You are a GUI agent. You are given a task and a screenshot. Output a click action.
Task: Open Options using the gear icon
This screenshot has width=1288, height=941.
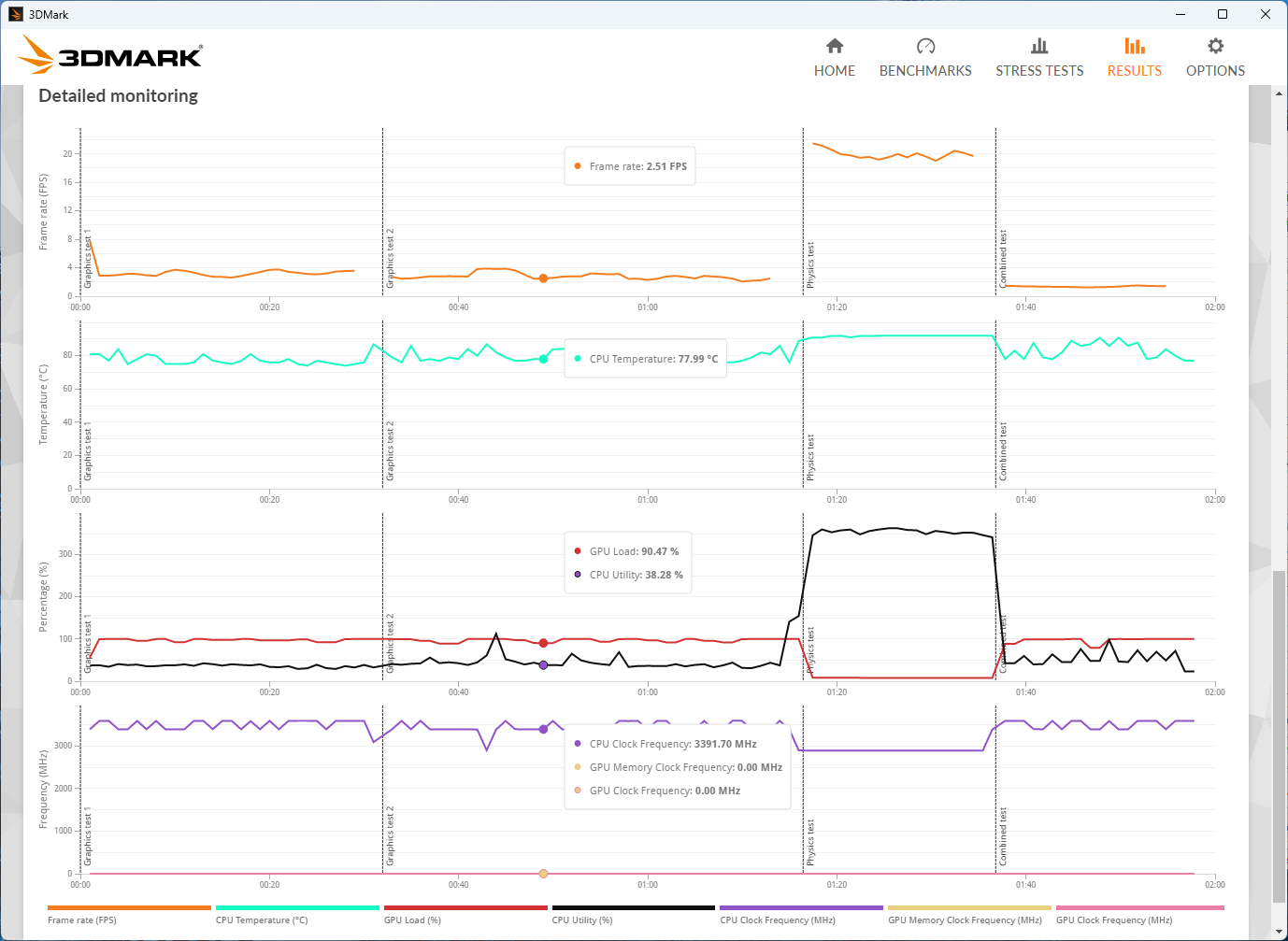pyautogui.click(x=1215, y=46)
